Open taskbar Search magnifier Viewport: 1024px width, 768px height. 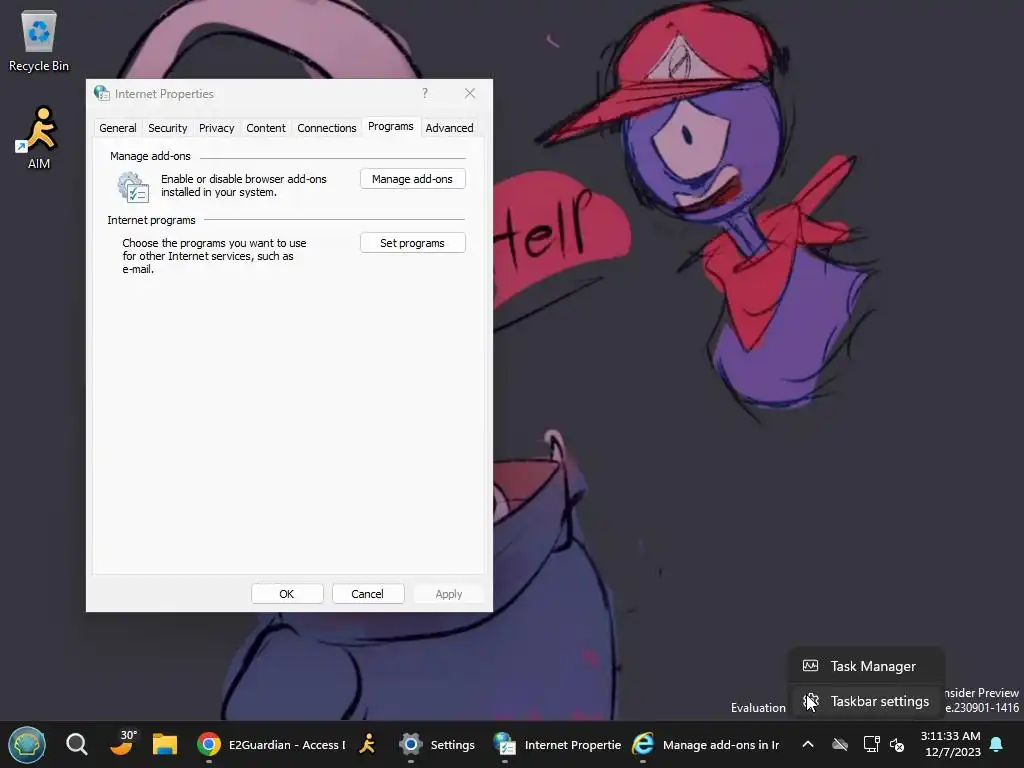(x=76, y=744)
